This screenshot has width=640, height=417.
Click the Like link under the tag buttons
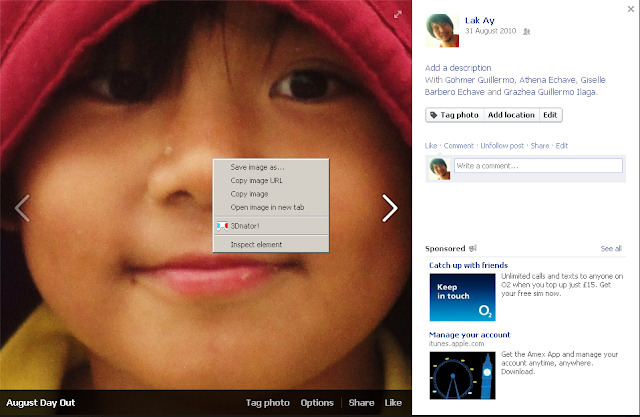431,146
